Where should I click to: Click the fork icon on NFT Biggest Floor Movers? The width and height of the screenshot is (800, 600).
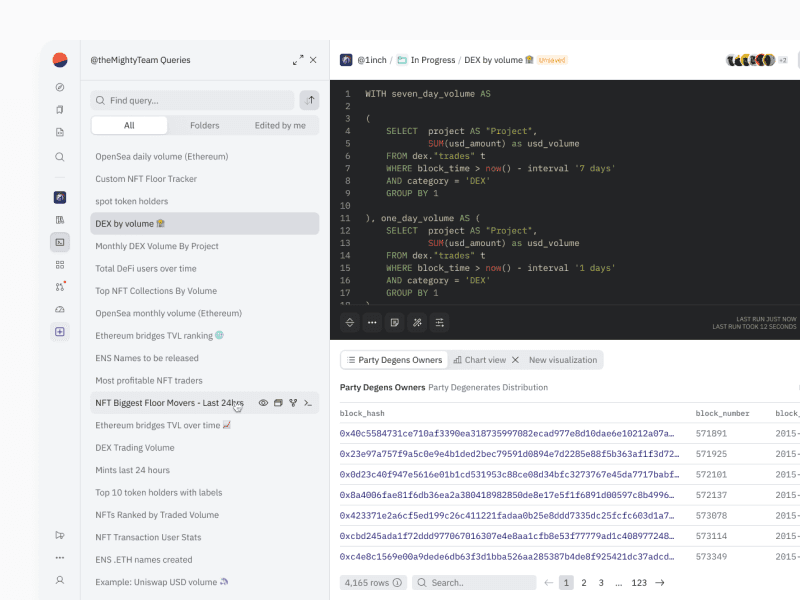pos(293,403)
